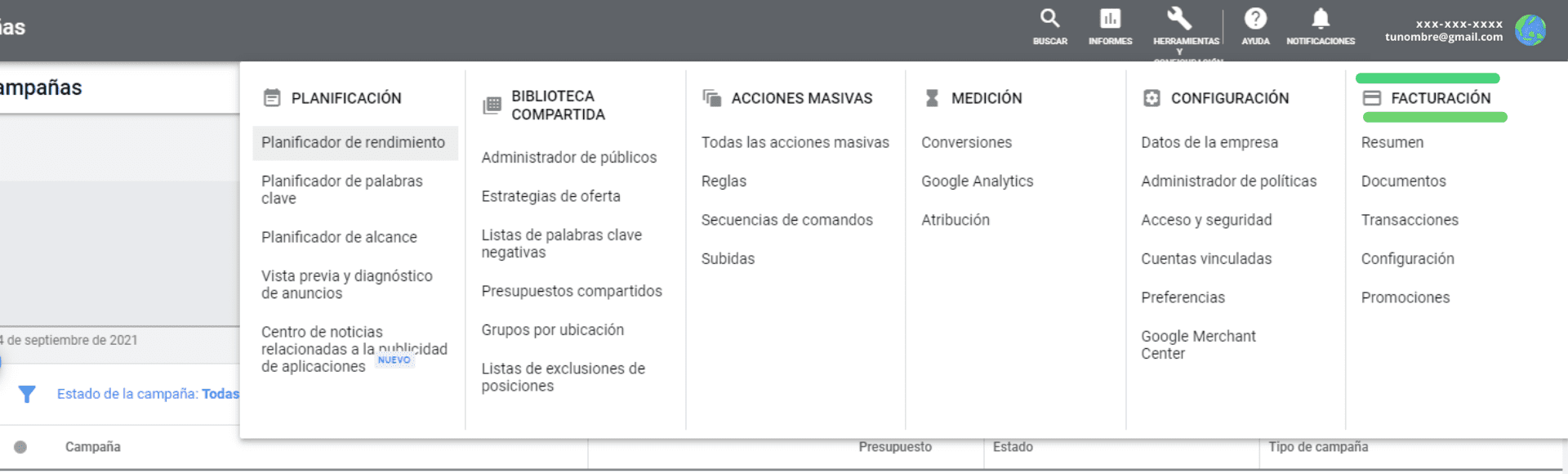Go to Estrategias de oferta

click(x=550, y=197)
